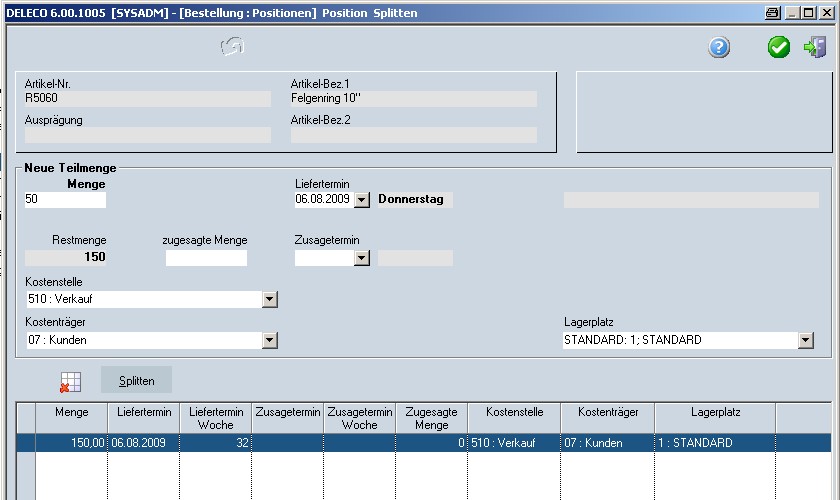Click the exit door icon
The height and width of the screenshot is (500, 840).
(x=814, y=47)
